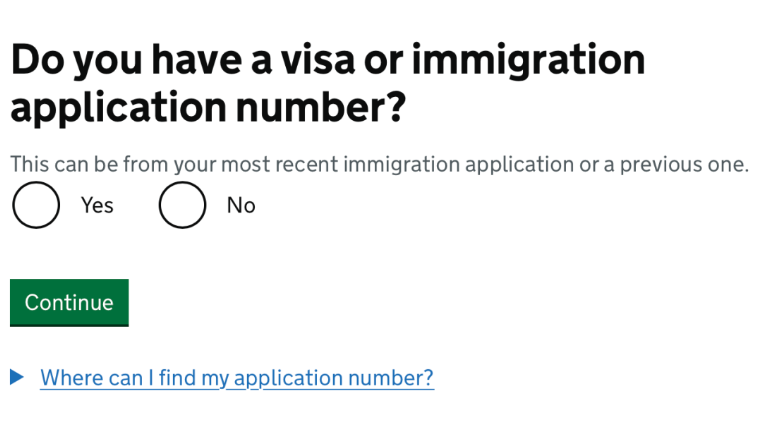This screenshot has height=424, width=760.
Task: Click the Yes label text
Action: point(97,205)
